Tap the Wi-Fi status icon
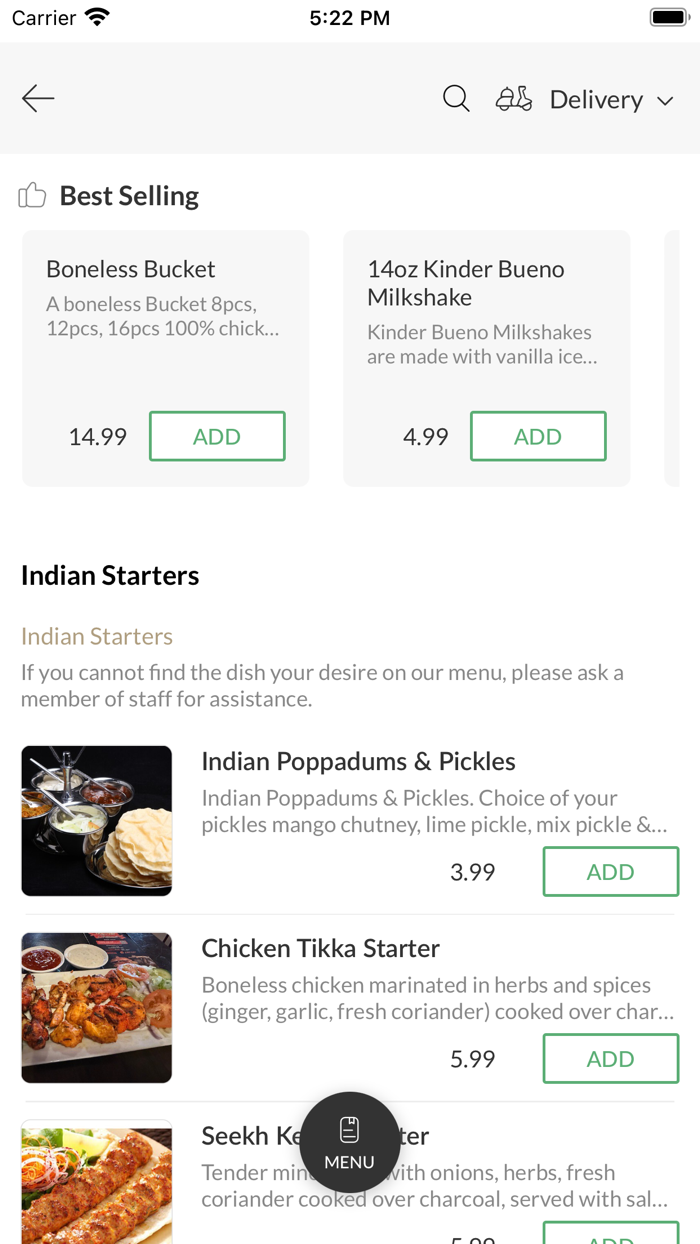 pyautogui.click(x=97, y=18)
